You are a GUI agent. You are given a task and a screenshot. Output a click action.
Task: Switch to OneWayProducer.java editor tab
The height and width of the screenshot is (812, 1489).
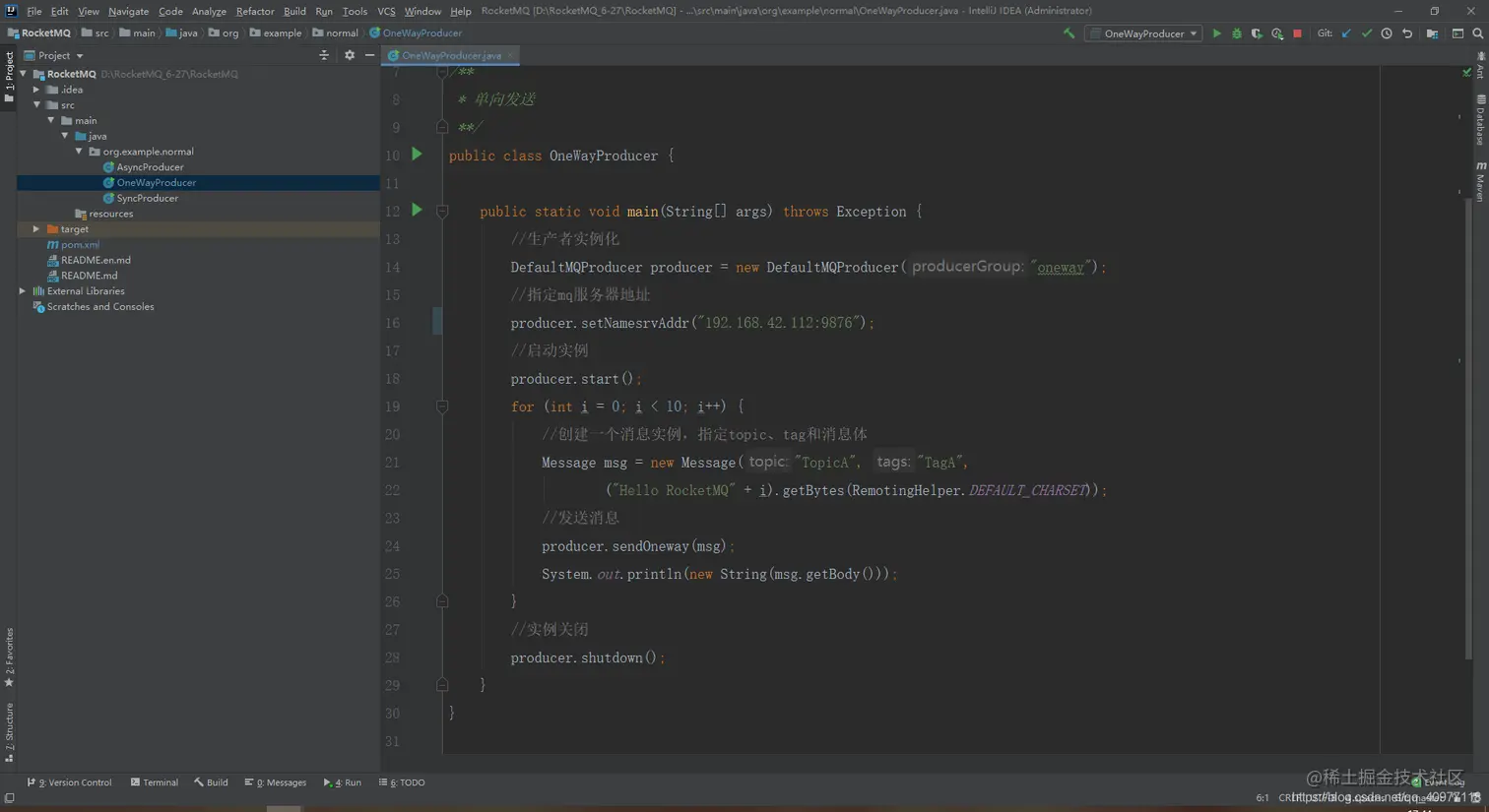pos(450,56)
